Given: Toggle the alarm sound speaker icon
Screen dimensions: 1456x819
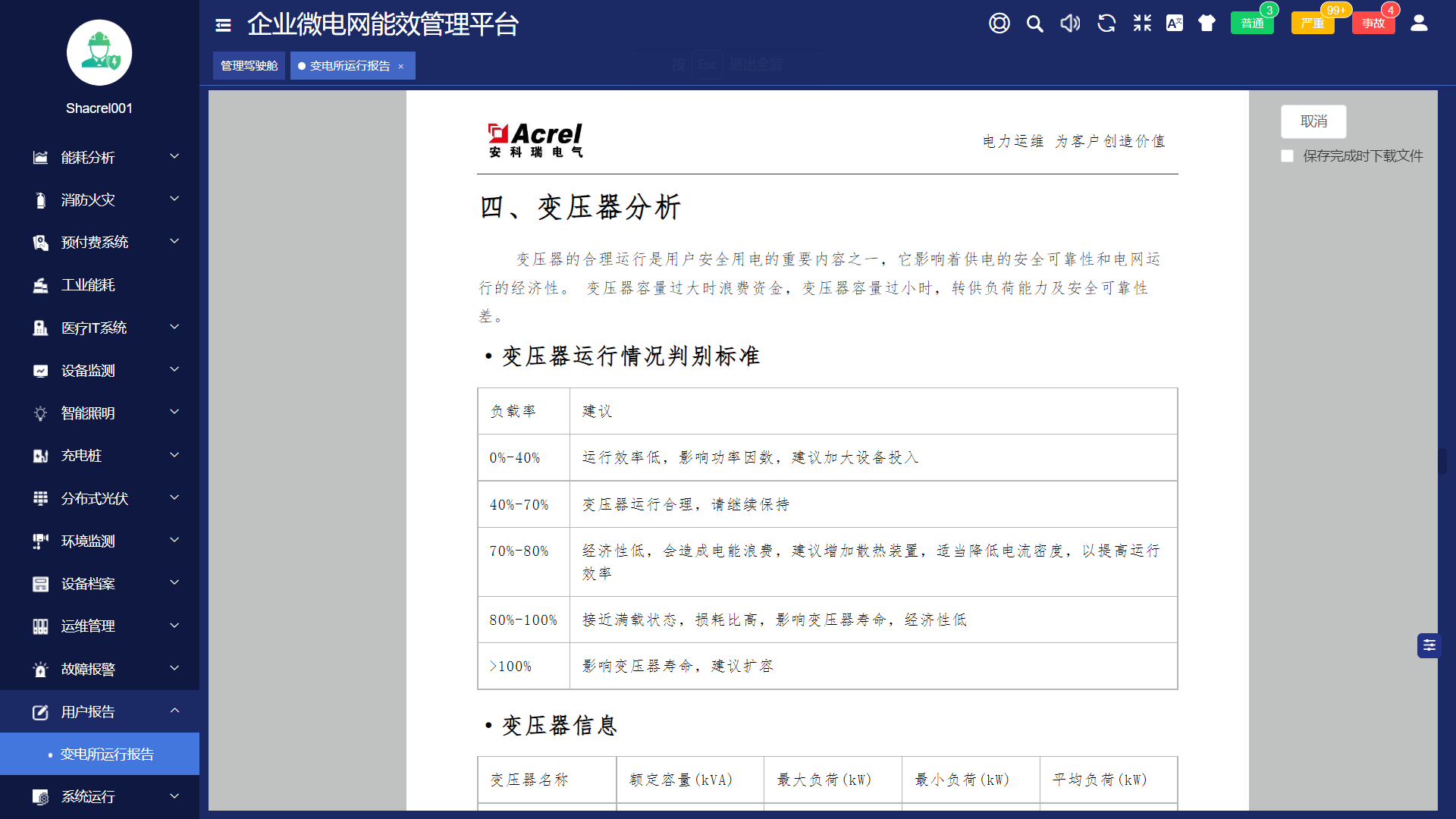Looking at the screenshot, I should point(1070,24).
